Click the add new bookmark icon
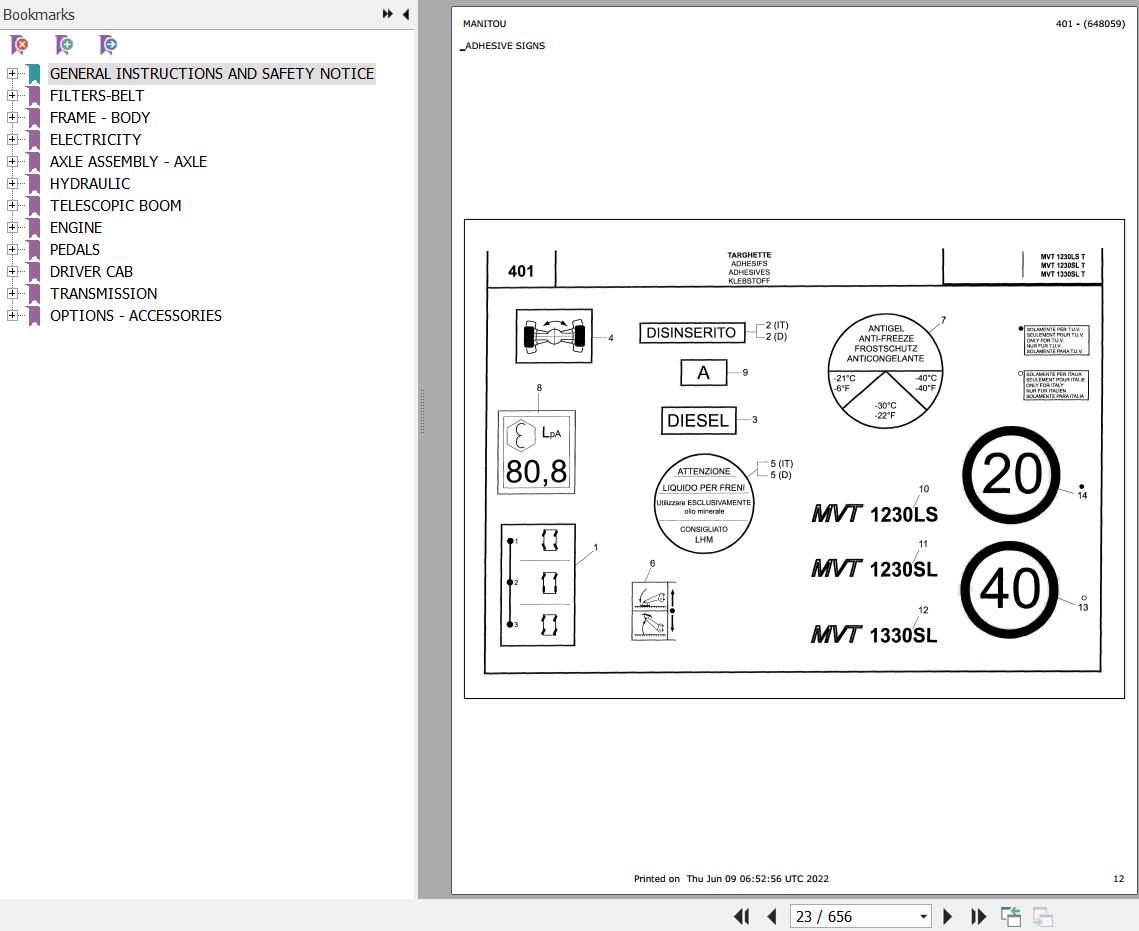The image size is (1139, 931). 64,45
